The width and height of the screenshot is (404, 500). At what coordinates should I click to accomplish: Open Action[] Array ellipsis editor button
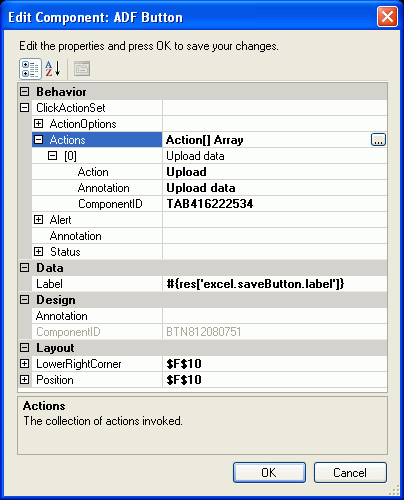378,139
